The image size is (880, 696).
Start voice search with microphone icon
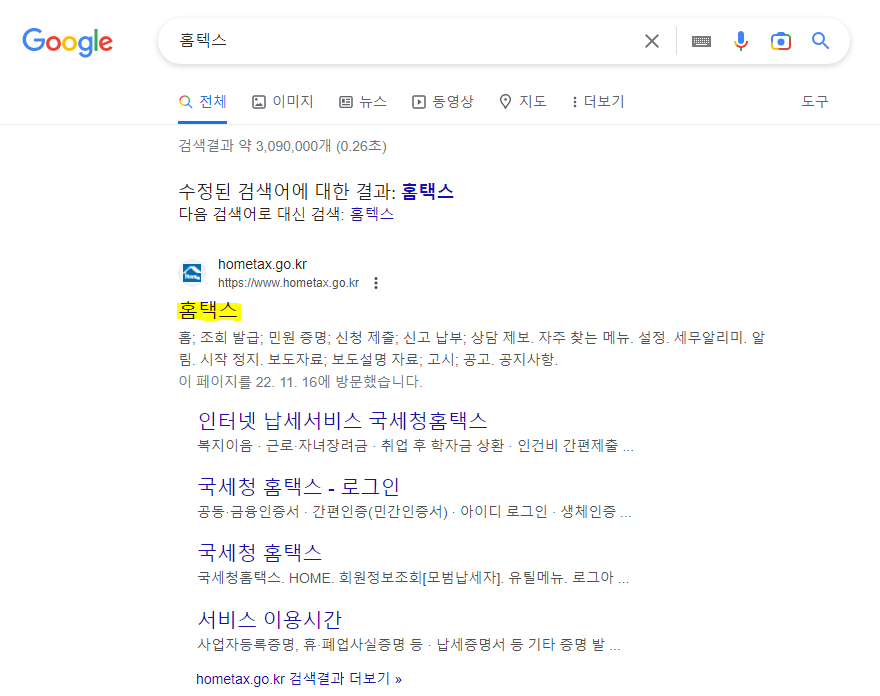pyautogui.click(x=741, y=41)
